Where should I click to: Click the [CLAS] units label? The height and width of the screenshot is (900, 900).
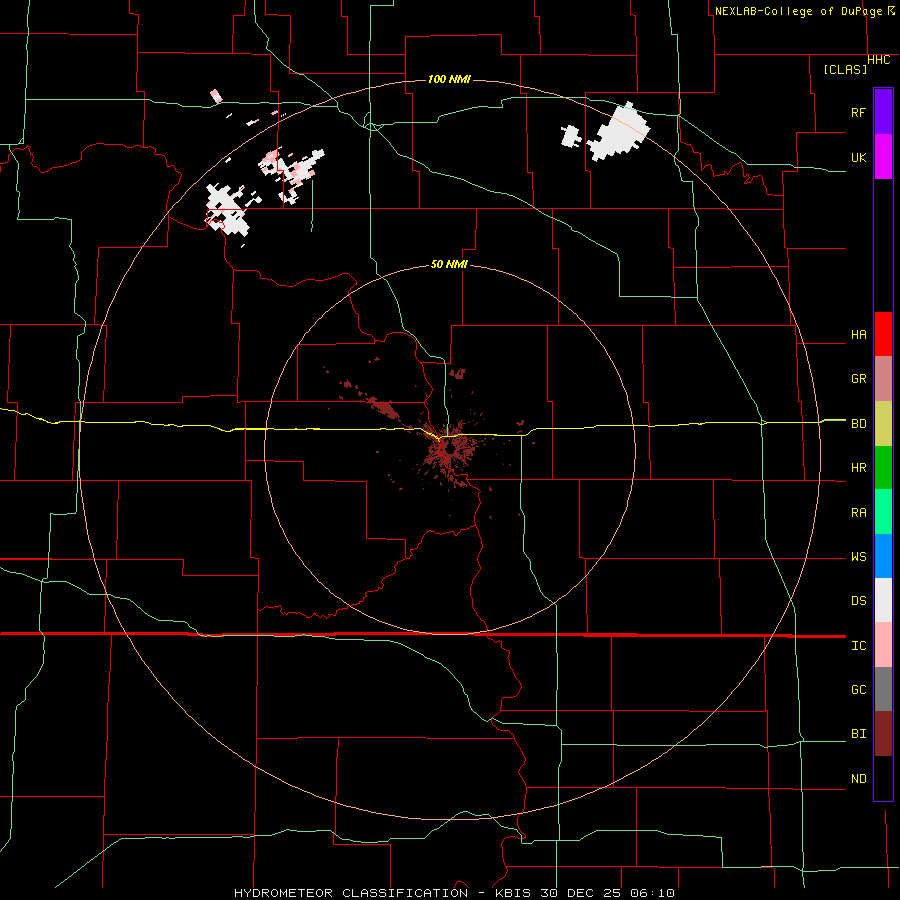click(845, 69)
